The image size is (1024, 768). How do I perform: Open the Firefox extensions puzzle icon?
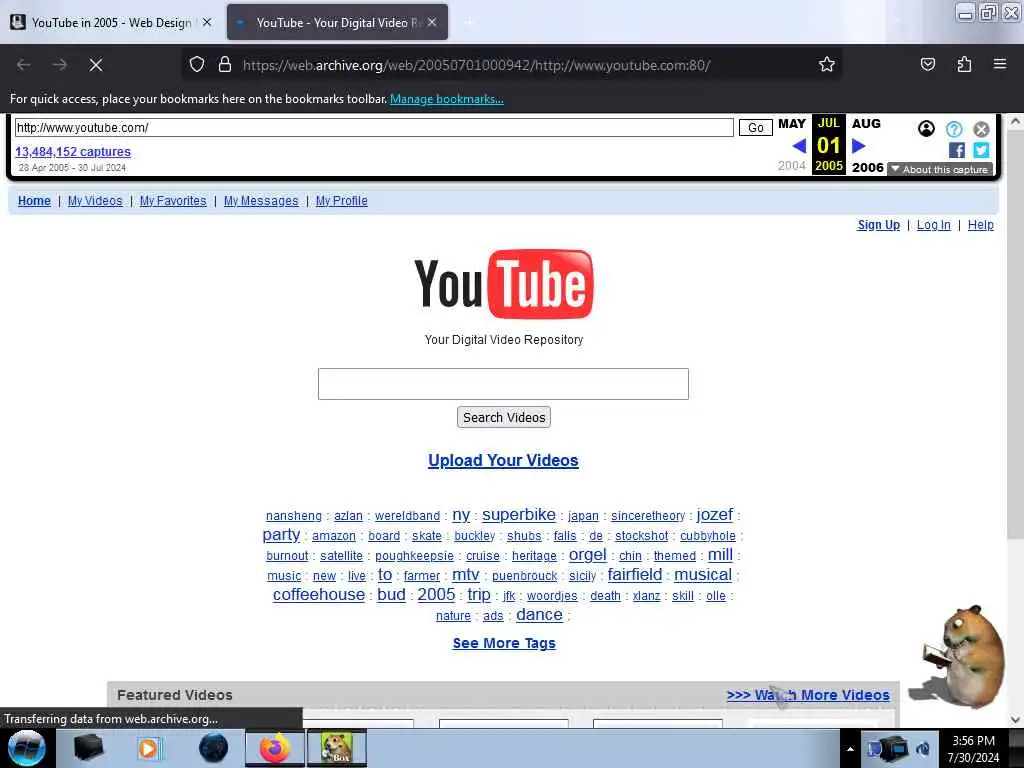coord(964,64)
